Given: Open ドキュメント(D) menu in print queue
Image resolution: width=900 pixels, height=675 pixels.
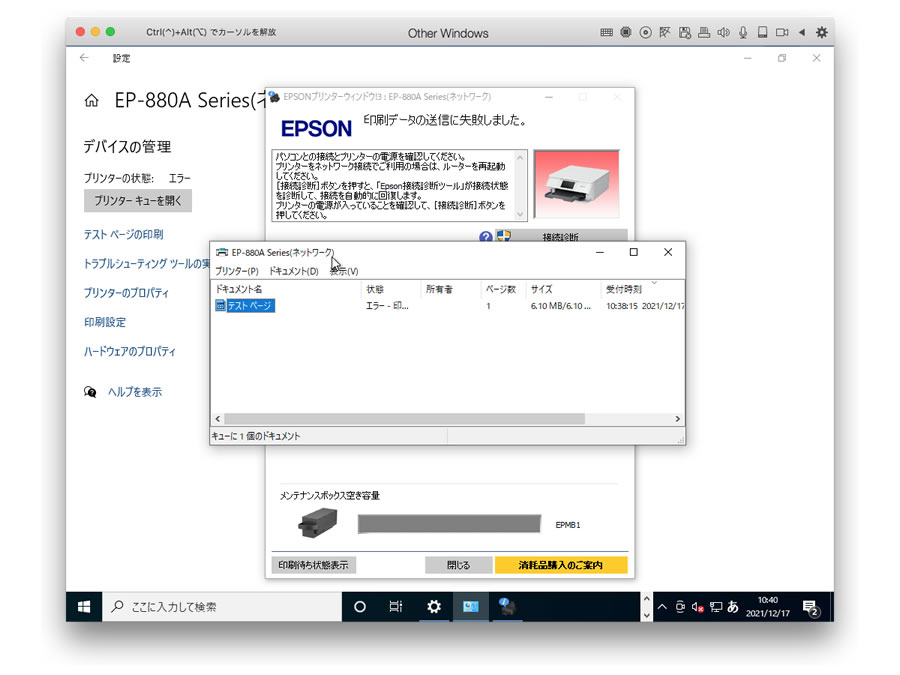Looking at the screenshot, I should click(294, 271).
